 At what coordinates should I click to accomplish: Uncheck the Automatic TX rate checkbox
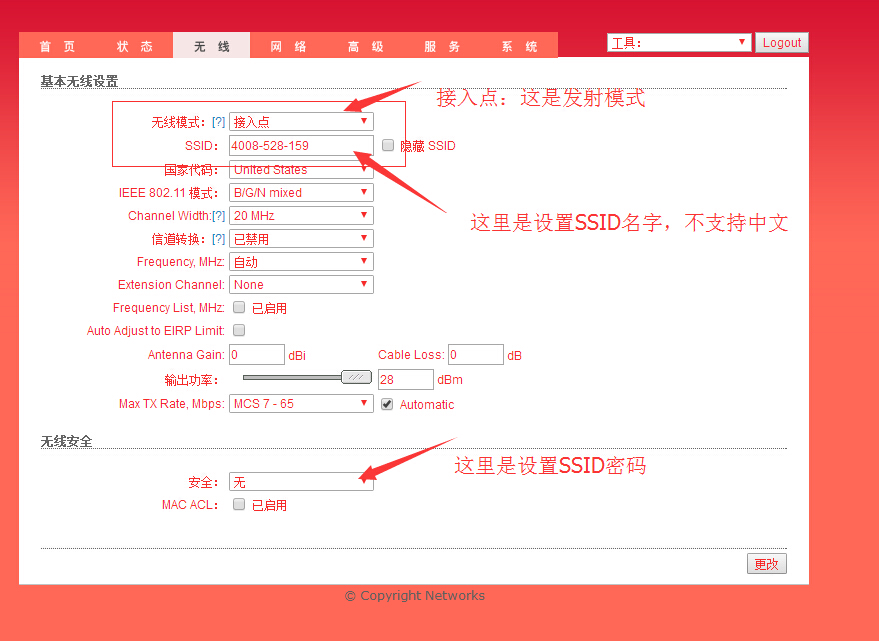tap(387, 404)
